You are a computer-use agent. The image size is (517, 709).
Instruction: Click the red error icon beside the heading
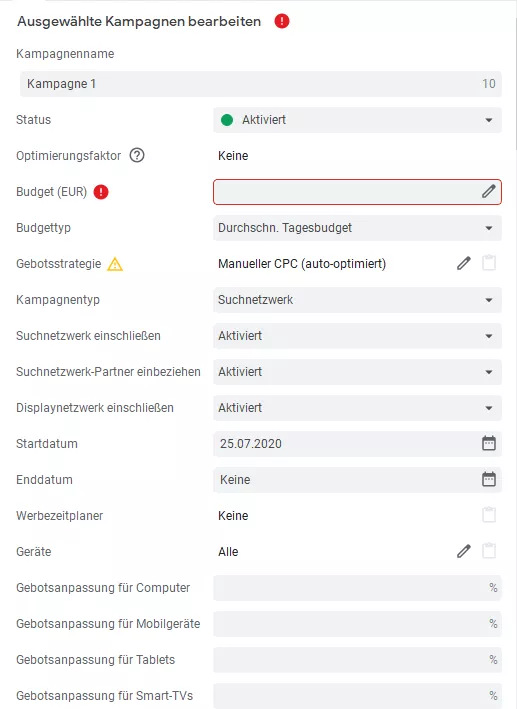tap(282, 21)
